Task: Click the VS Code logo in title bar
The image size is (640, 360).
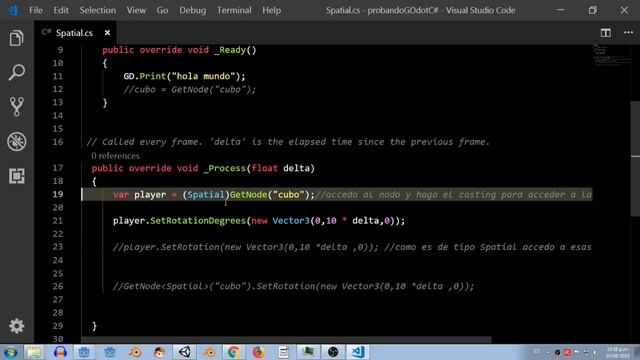Action: [13, 10]
